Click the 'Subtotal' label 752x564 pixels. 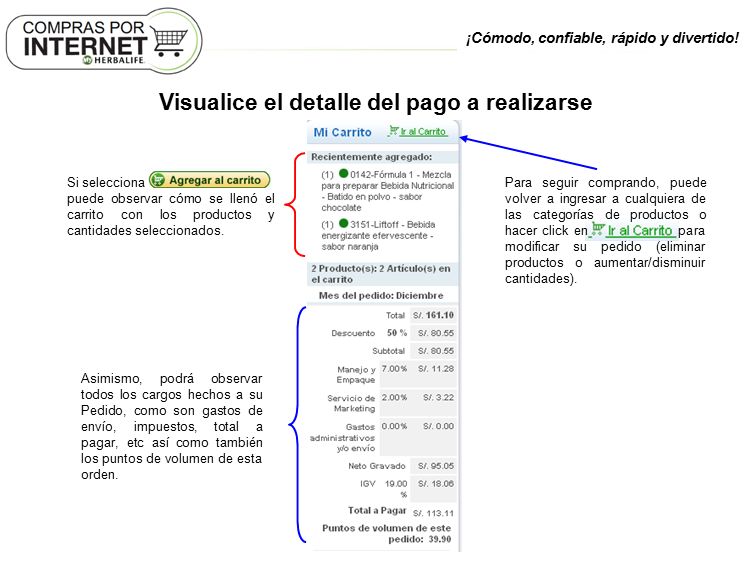388,351
